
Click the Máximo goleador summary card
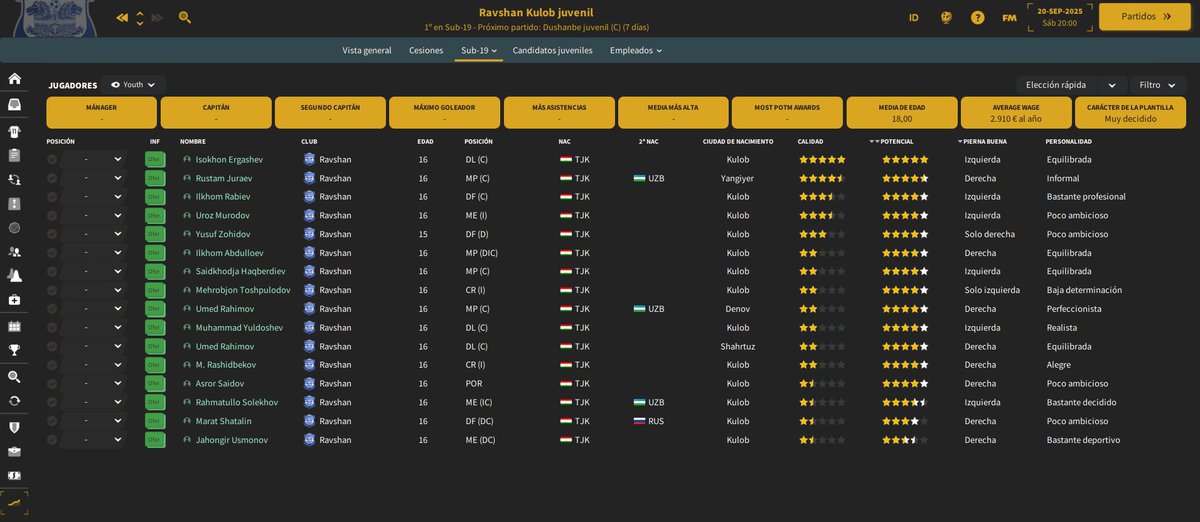[444, 112]
